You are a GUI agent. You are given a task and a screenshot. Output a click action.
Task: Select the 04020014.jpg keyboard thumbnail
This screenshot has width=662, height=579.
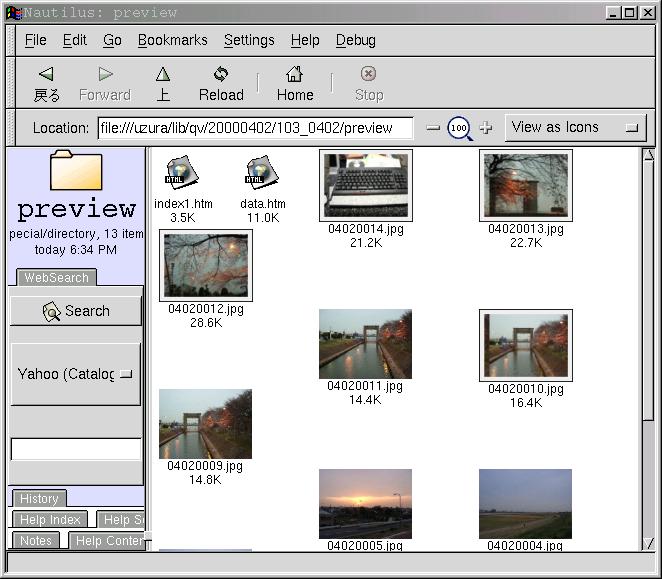pyautogui.click(x=366, y=185)
